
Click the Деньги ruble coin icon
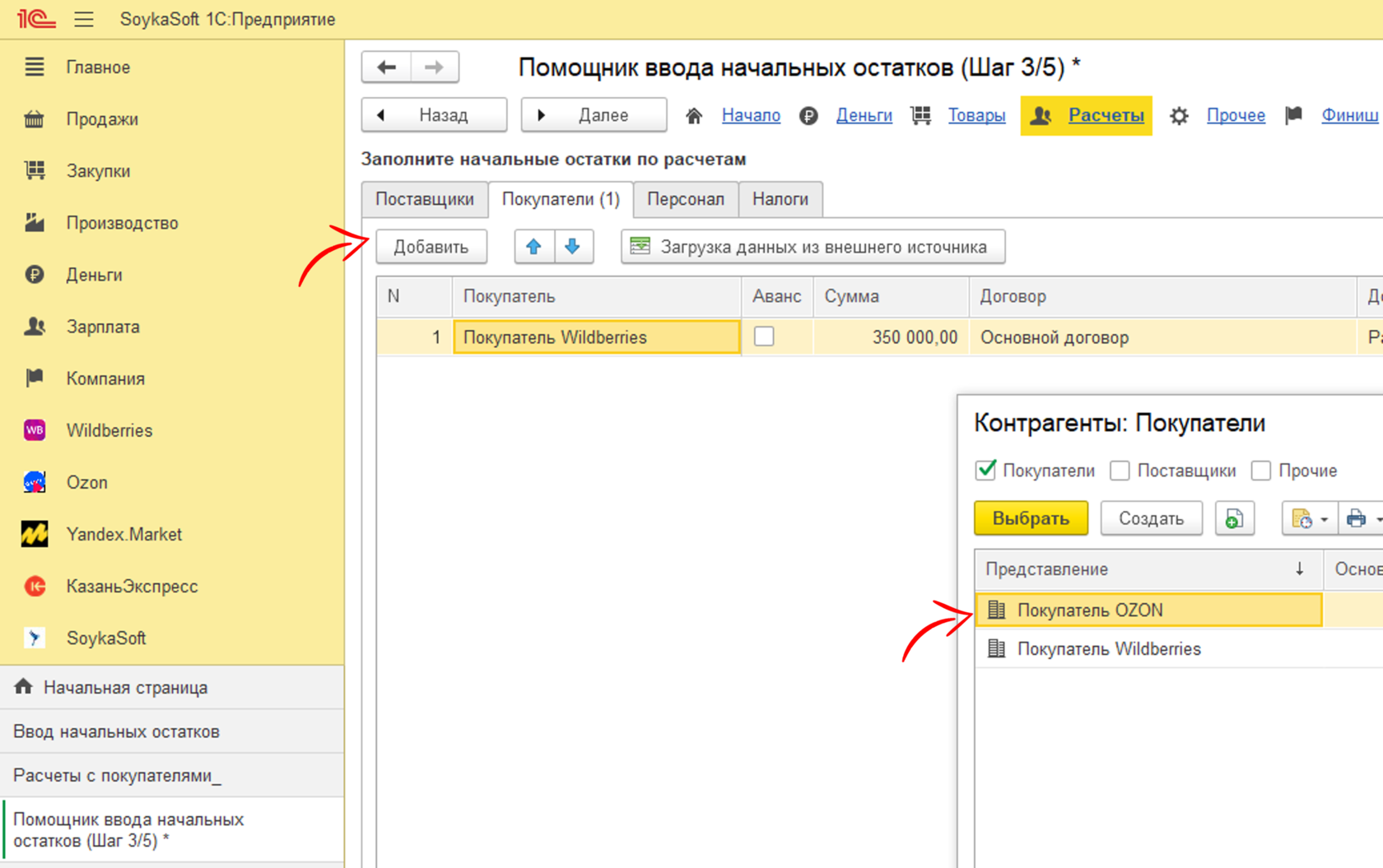pyautogui.click(x=35, y=274)
